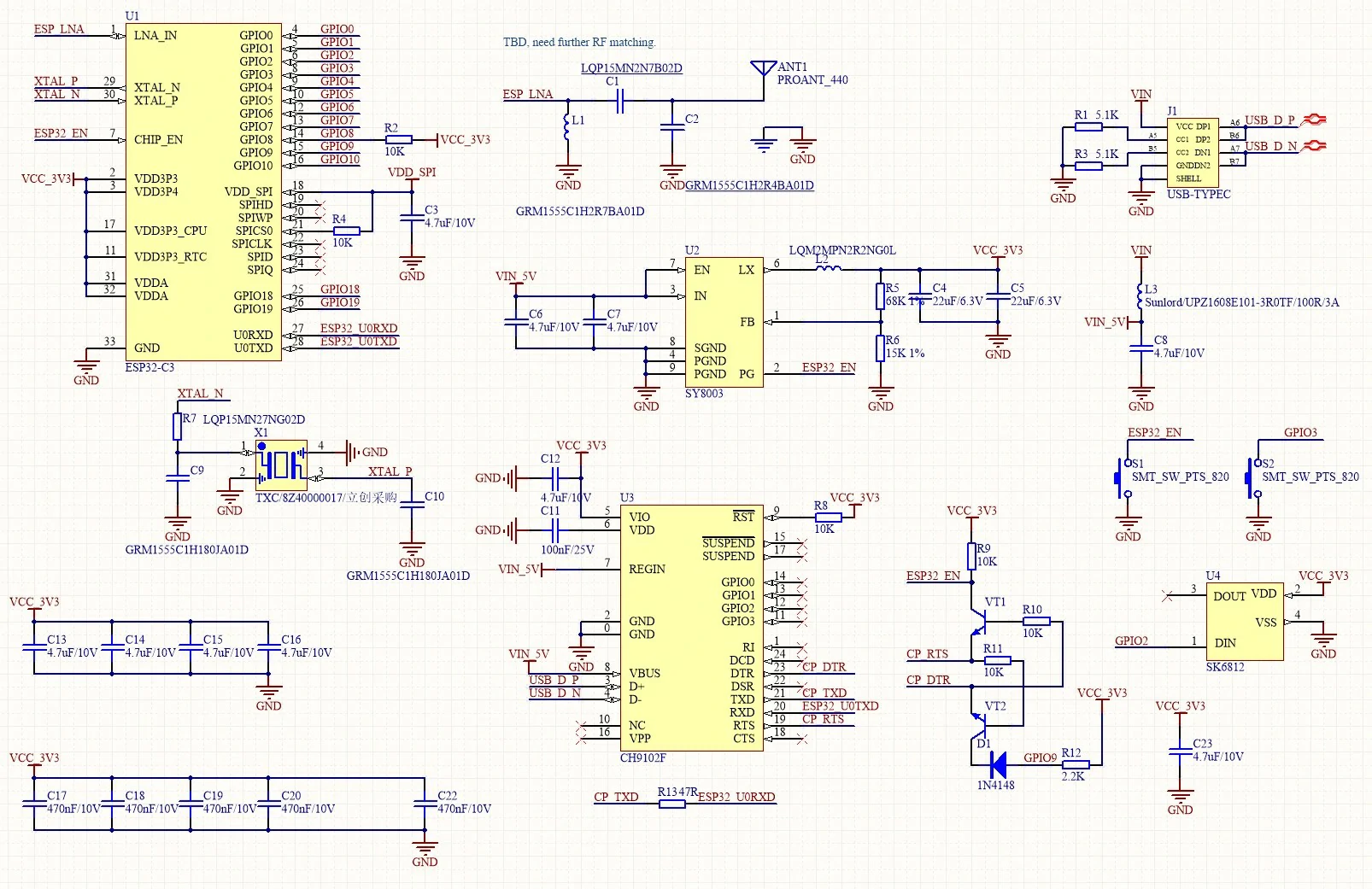Select resistor R2 10K symbol

(x=397, y=139)
